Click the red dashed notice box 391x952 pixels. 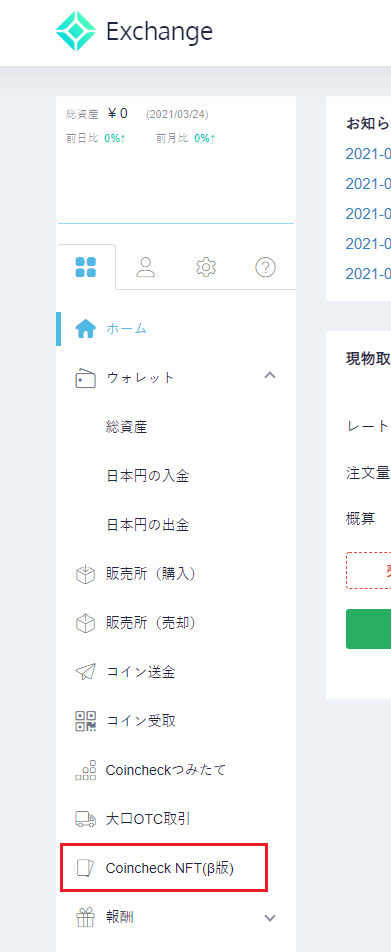[x=369, y=570]
